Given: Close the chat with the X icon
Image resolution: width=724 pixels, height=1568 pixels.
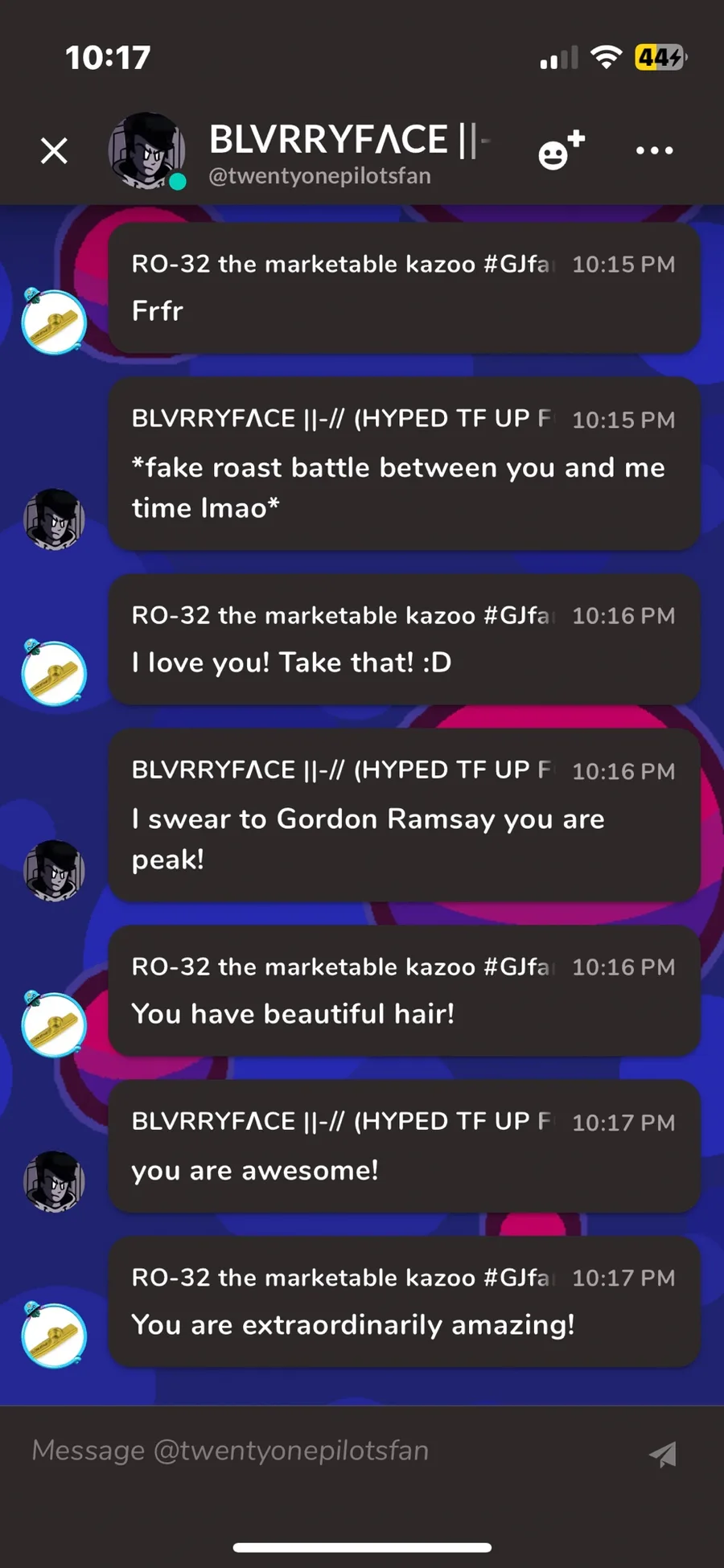Looking at the screenshot, I should pos(54,150).
